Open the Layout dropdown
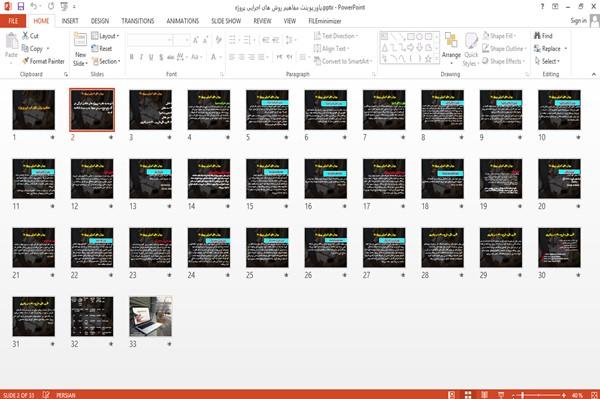Viewport: 600px width, 399px height. tap(105, 36)
